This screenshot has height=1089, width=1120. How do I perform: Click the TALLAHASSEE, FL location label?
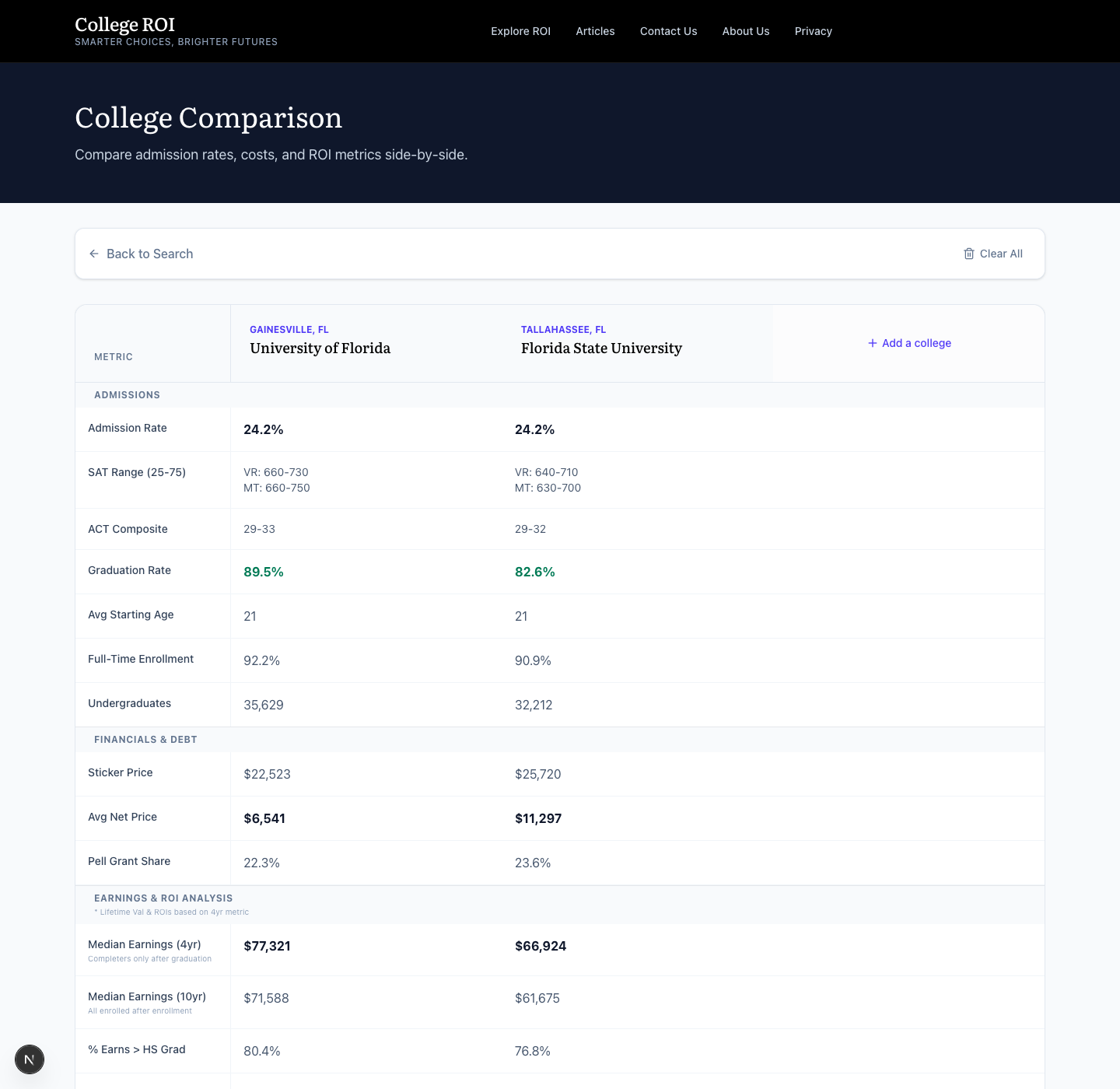coord(563,330)
